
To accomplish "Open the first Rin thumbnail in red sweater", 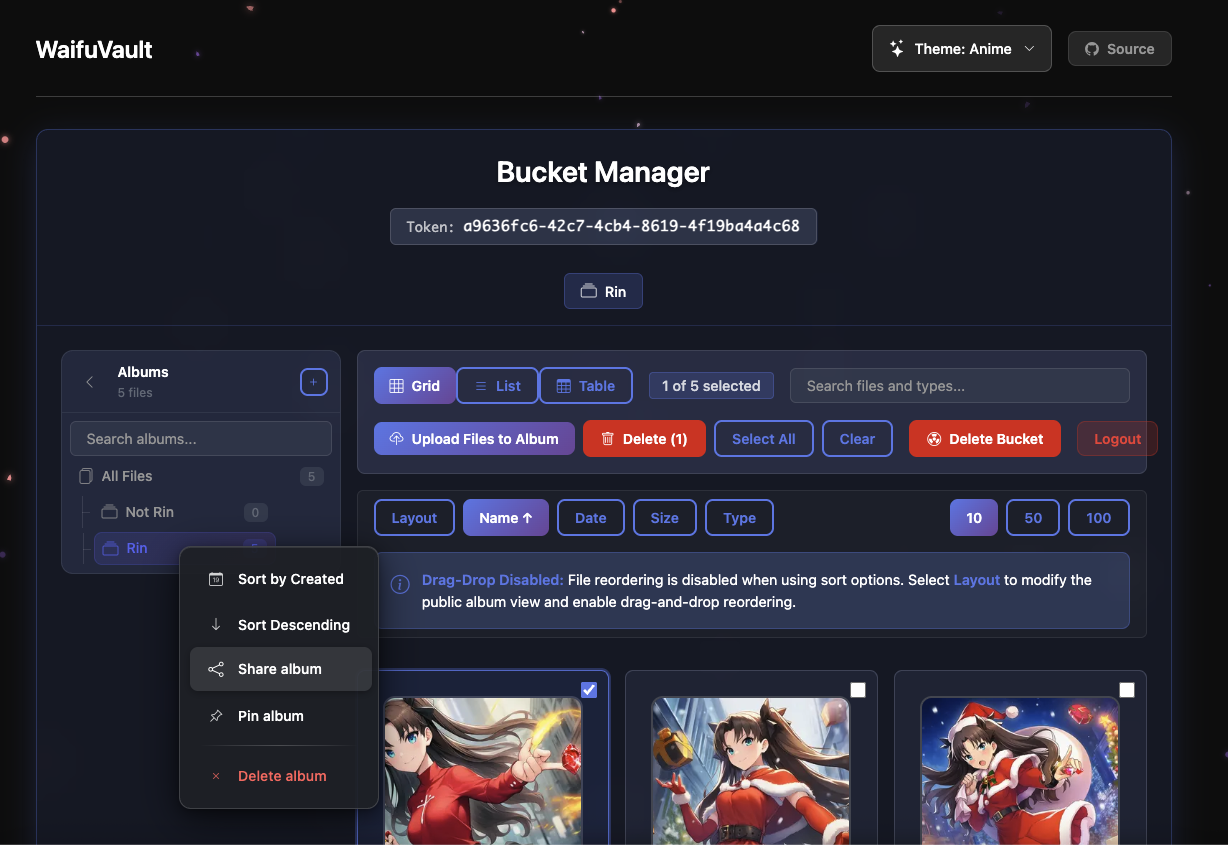I will pos(483,770).
